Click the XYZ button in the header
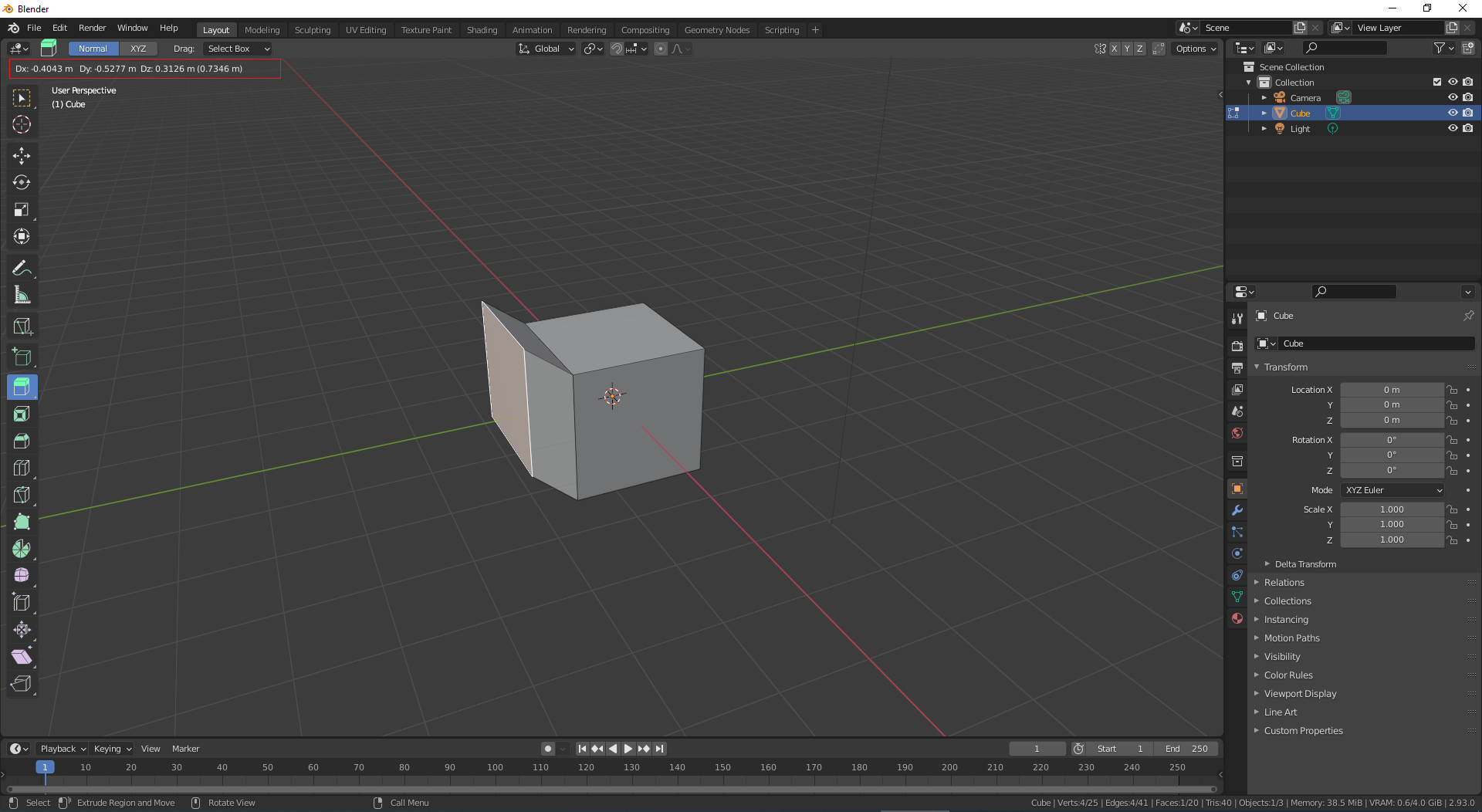This screenshot has width=1482, height=812. click(138, 49)
